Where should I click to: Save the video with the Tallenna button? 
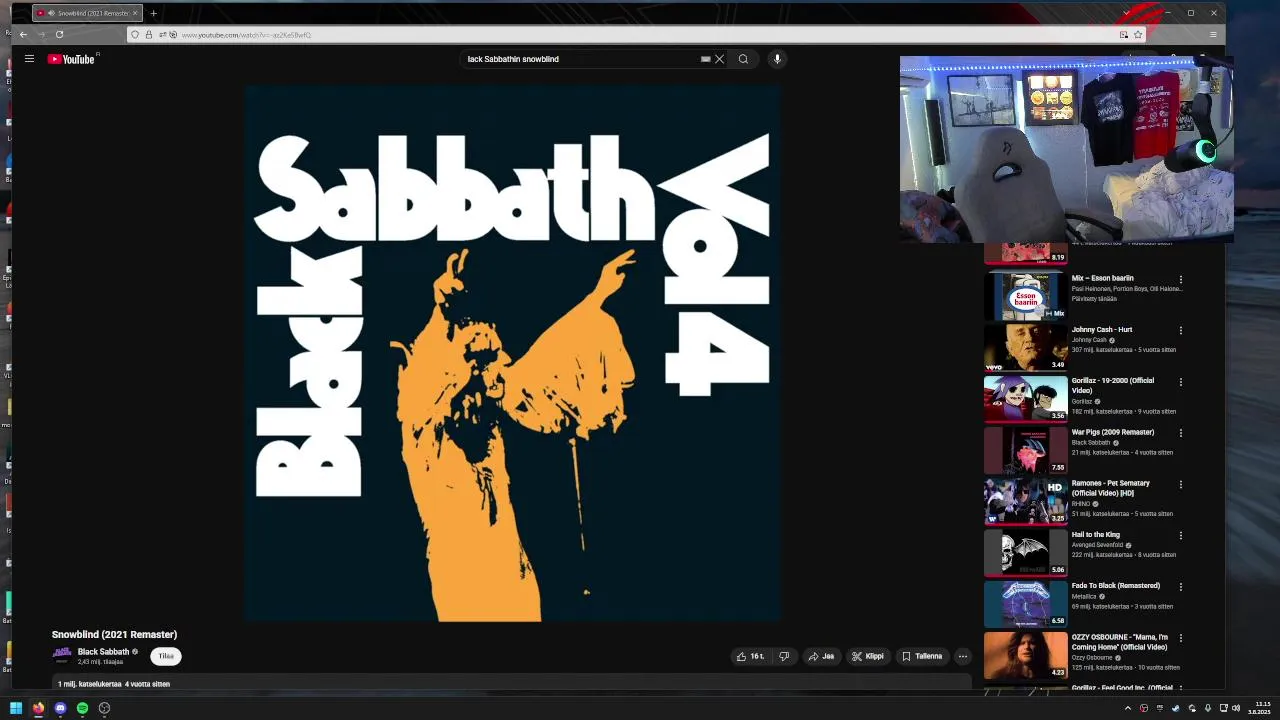[x=922, y=656]
